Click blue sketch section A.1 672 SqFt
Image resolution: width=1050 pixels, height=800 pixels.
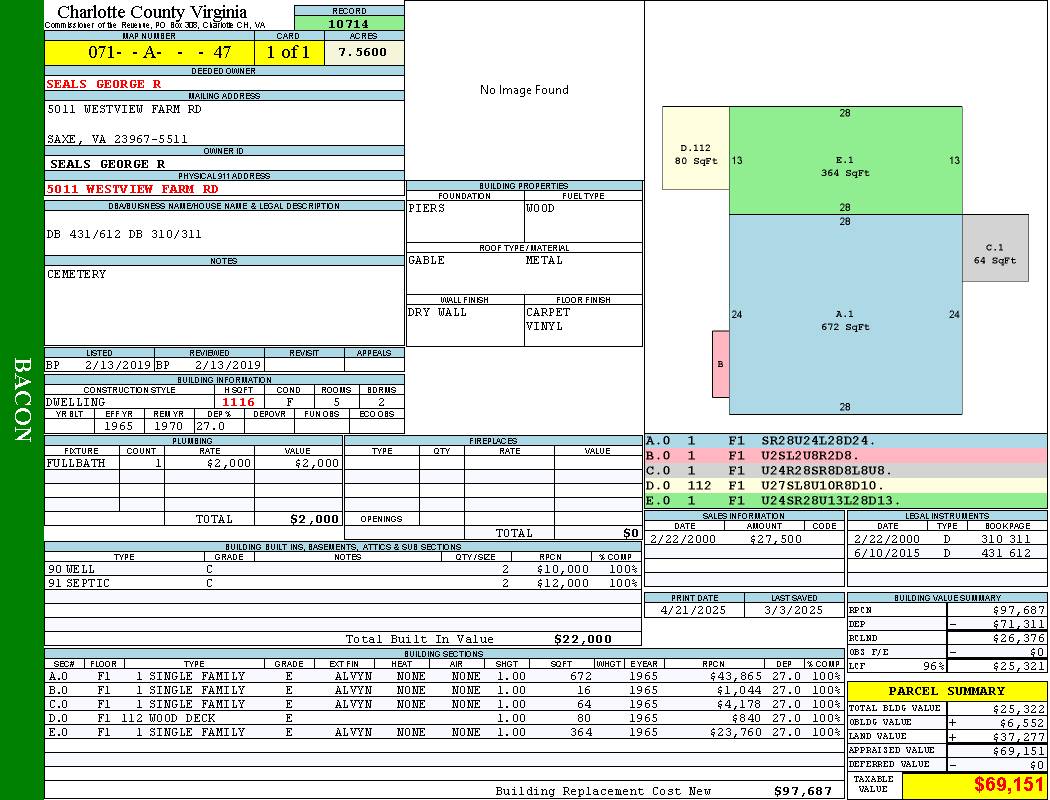point(845,315)
